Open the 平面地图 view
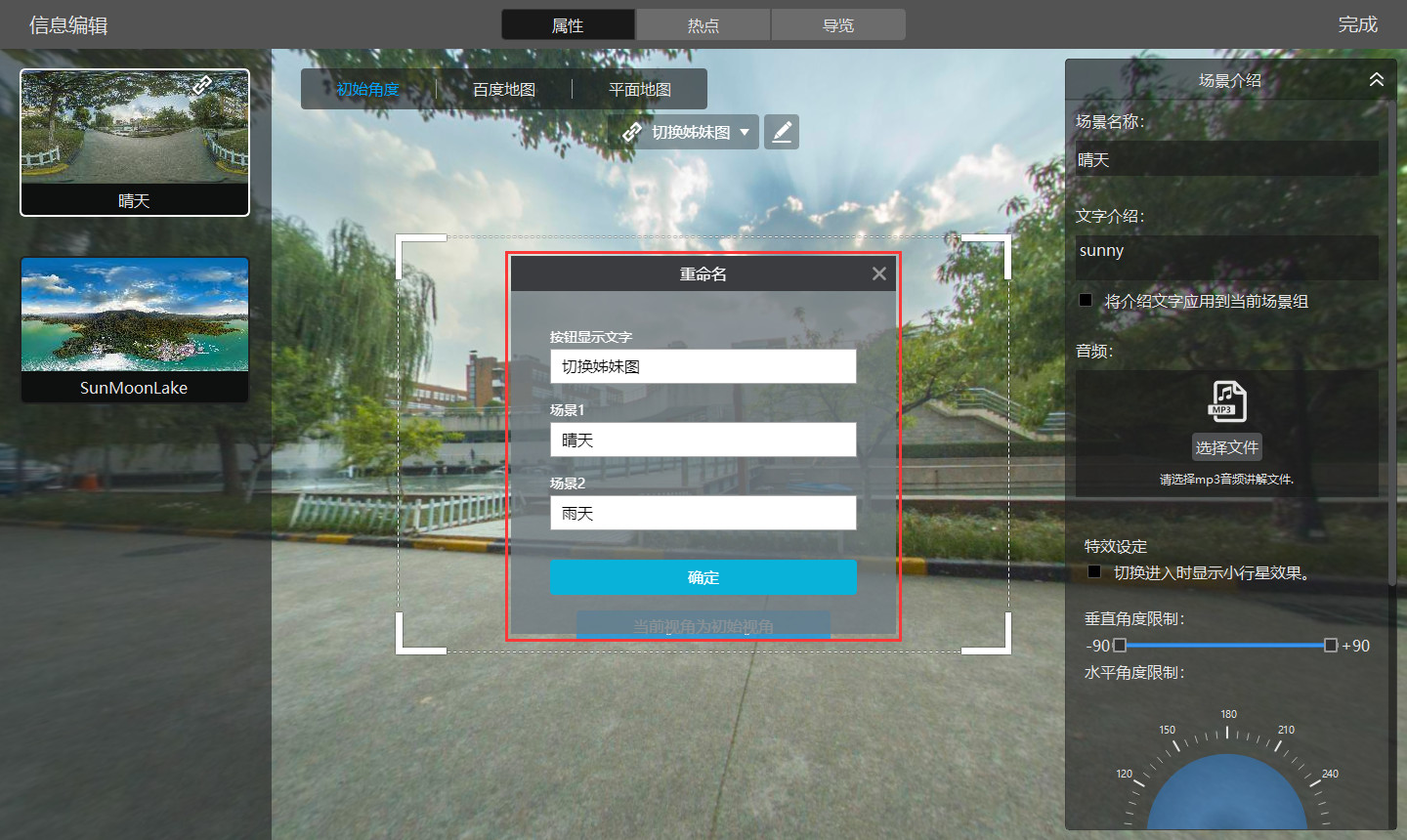Image resolution: width=1407 pixels, height=840 pixels. point(640,90)
